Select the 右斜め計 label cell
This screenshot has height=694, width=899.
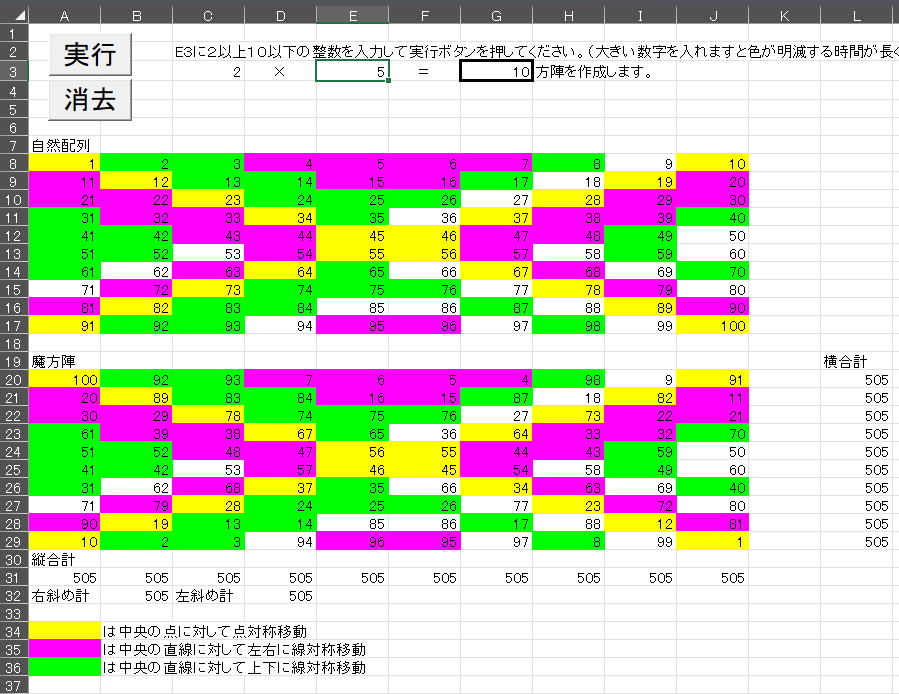click(65, 595)
